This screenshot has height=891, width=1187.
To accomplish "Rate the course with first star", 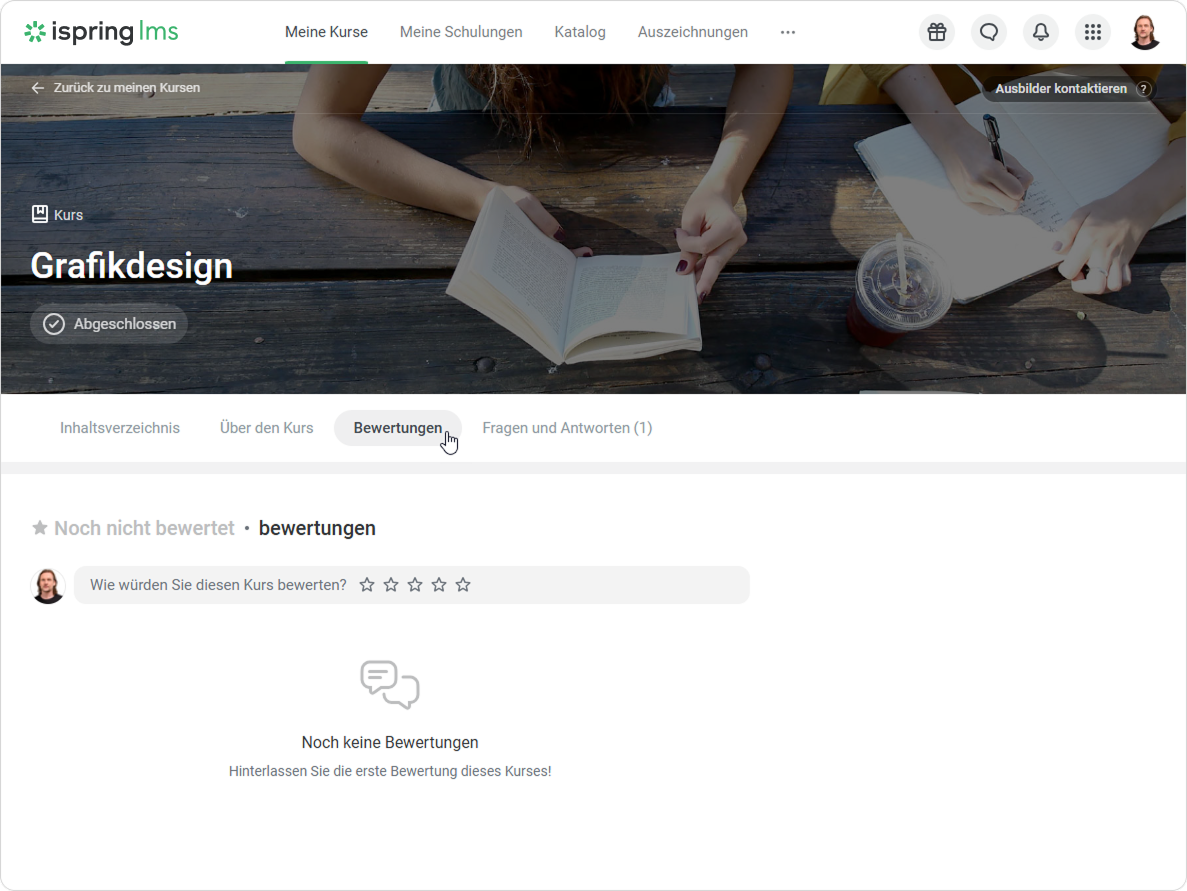I will pyautogui.click(x=367, y=585).
